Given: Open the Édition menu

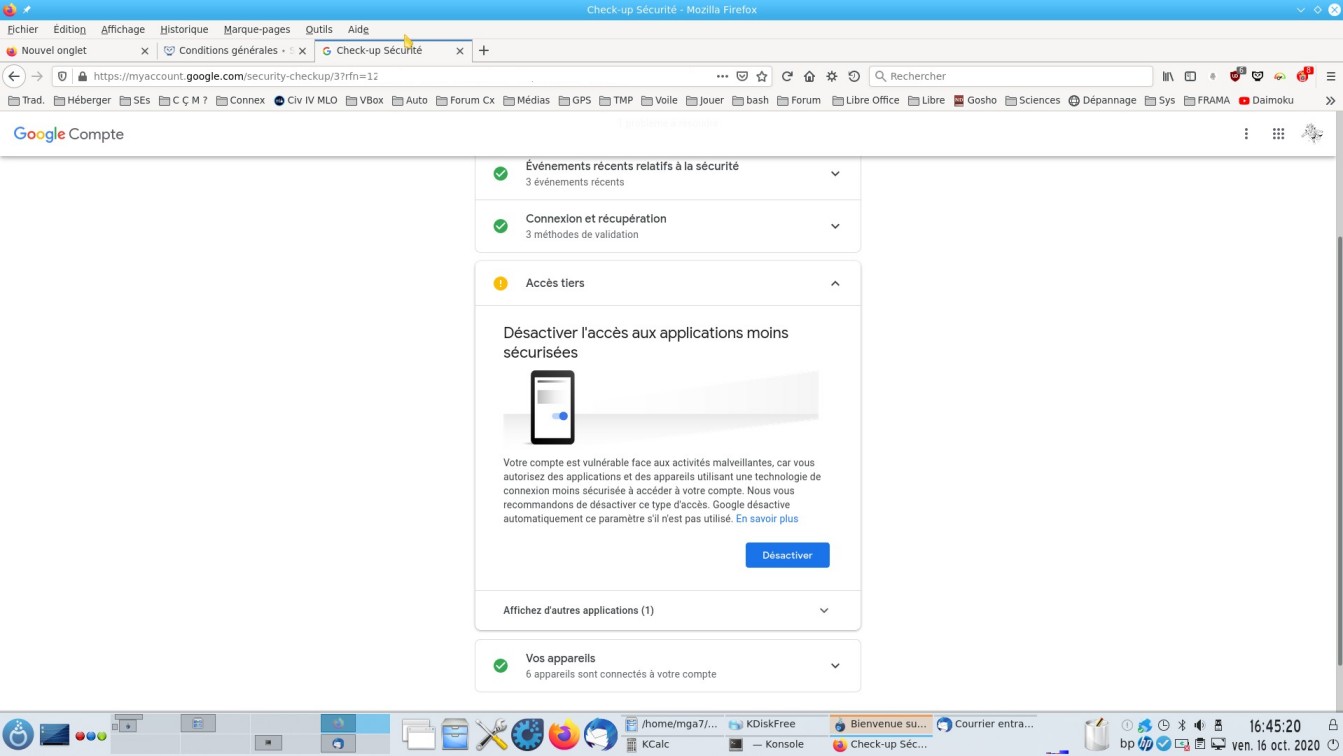Looking at the screenshot, I should (69, 29).
